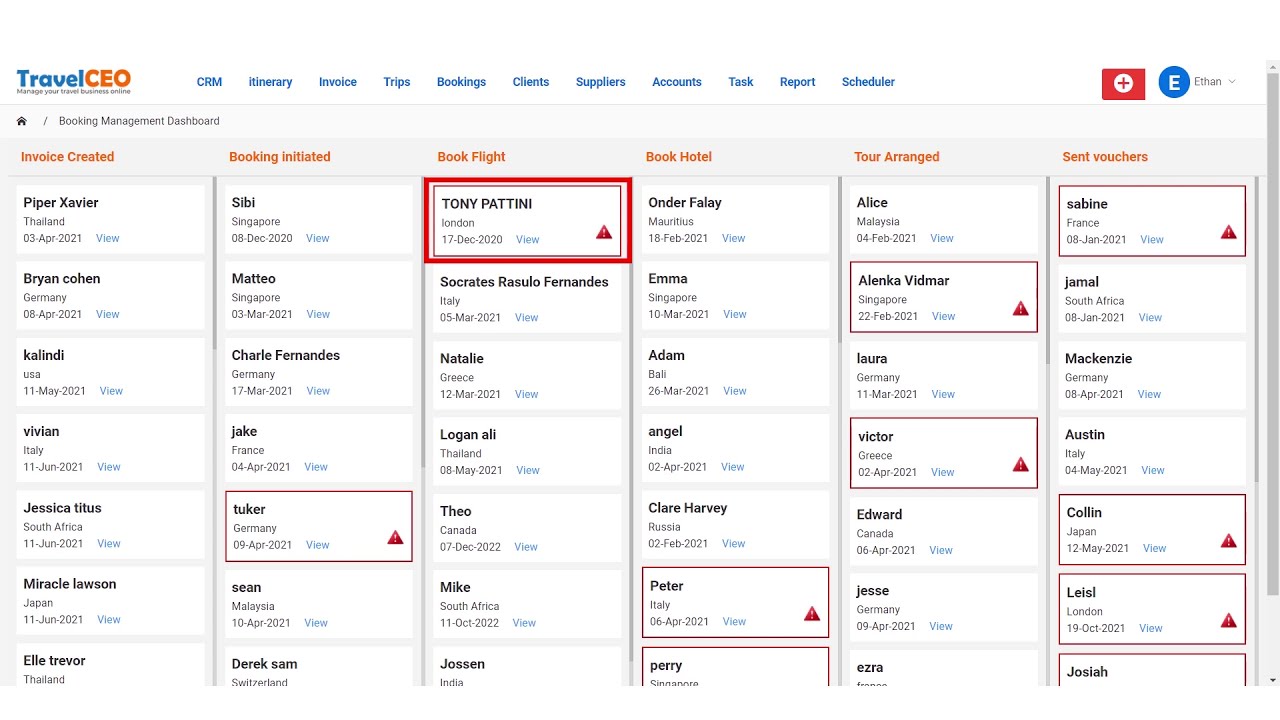The width and height of the screenshot is (1280, 720).
Task: Click the TravelCEO logo
Action: pos(73,82)
